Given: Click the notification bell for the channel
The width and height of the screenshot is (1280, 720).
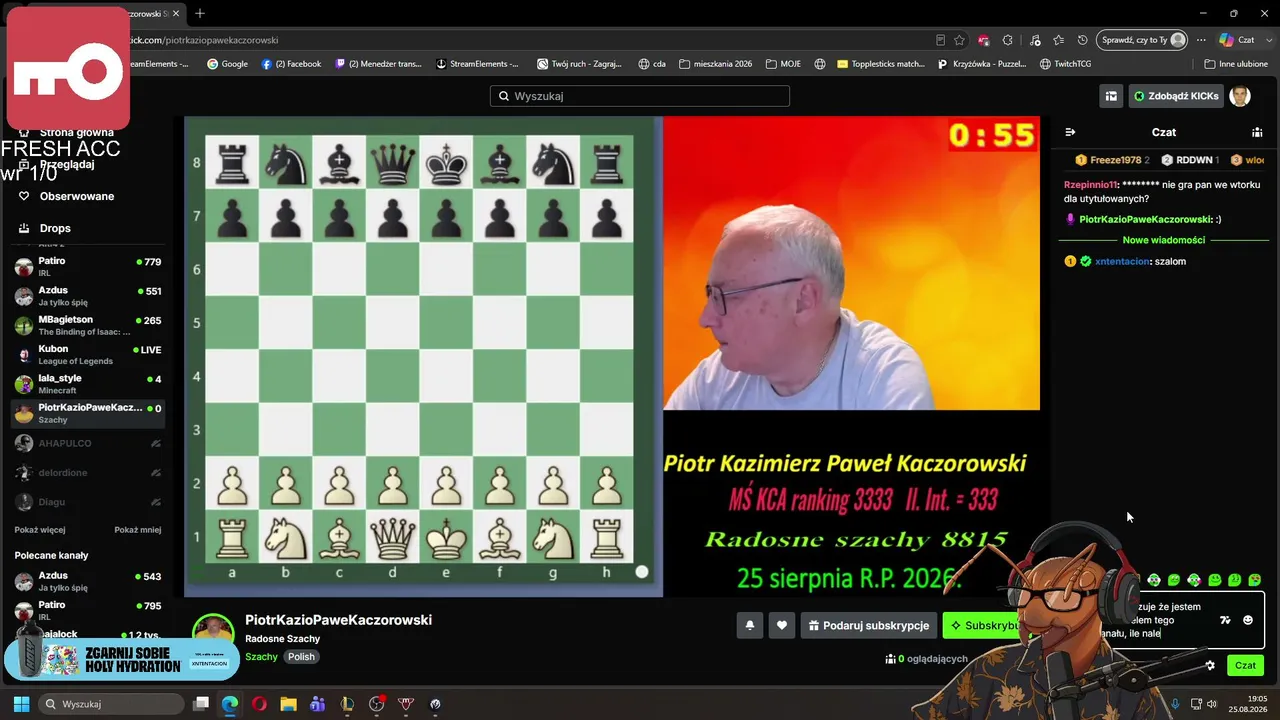Looking at the screenshot, I should coord(750,625).
